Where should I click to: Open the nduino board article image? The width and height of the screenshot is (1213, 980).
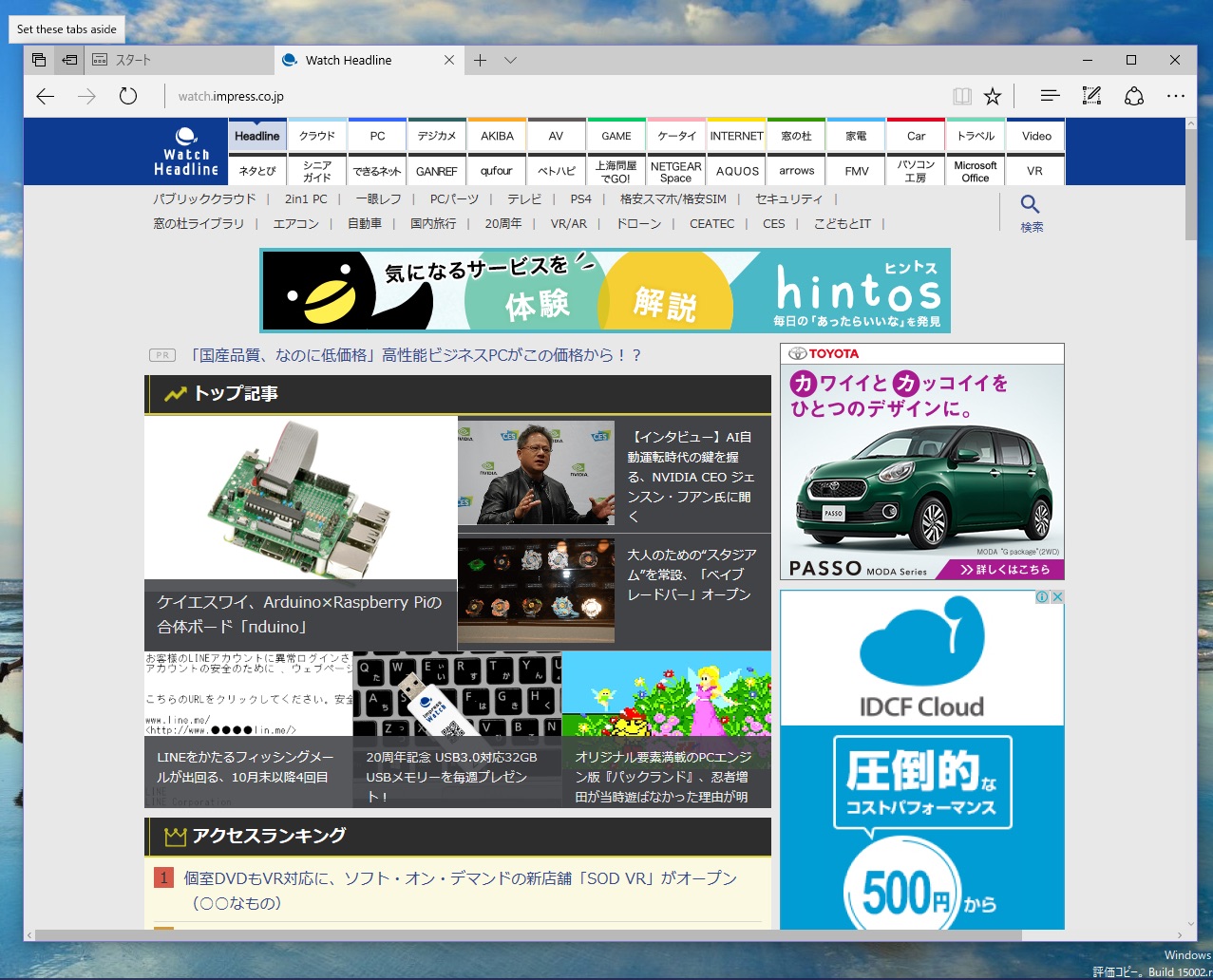[x=301, y=498]
